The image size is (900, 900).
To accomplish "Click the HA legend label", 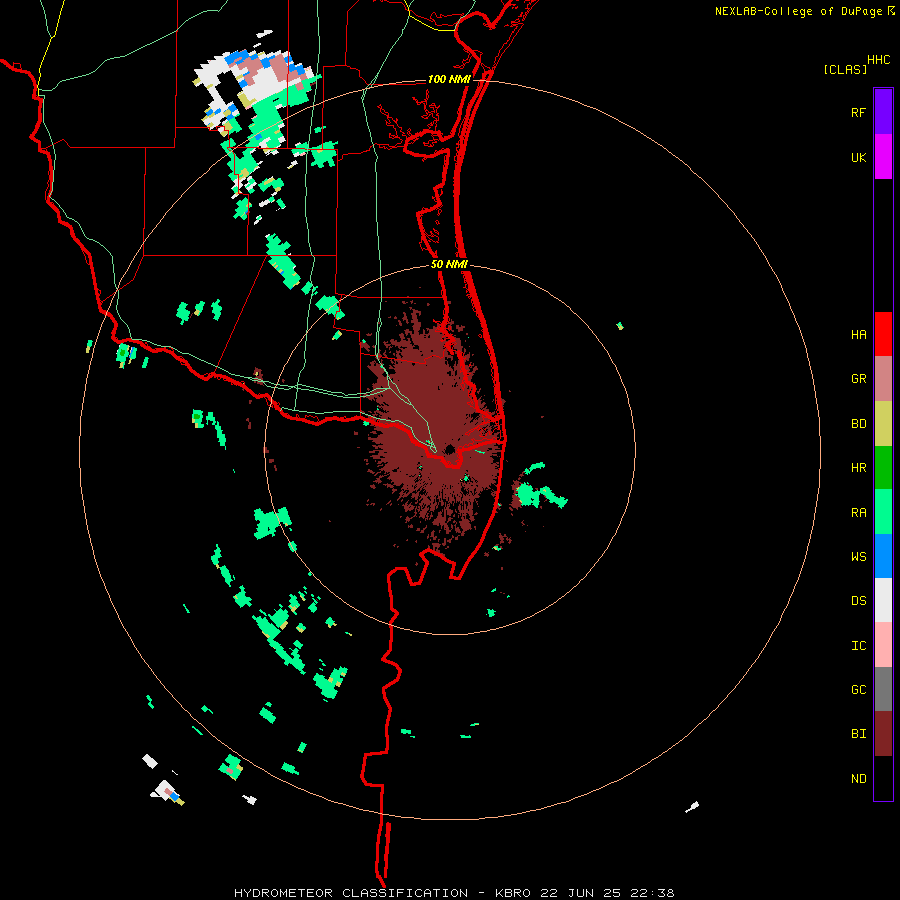I will pos(858,334).
